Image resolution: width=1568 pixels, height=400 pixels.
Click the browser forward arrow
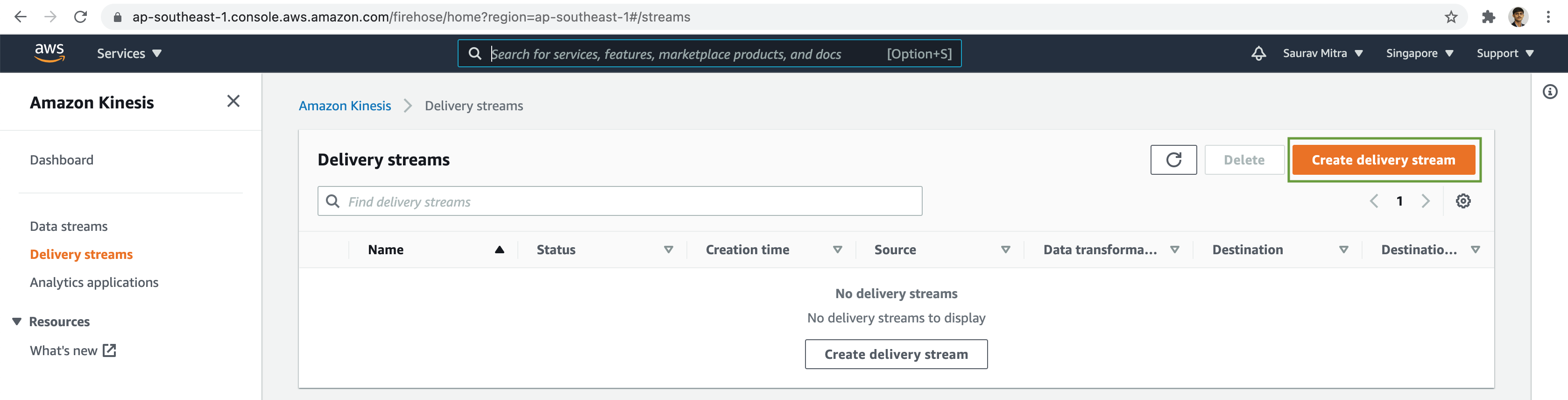click(x=50, y=17)
